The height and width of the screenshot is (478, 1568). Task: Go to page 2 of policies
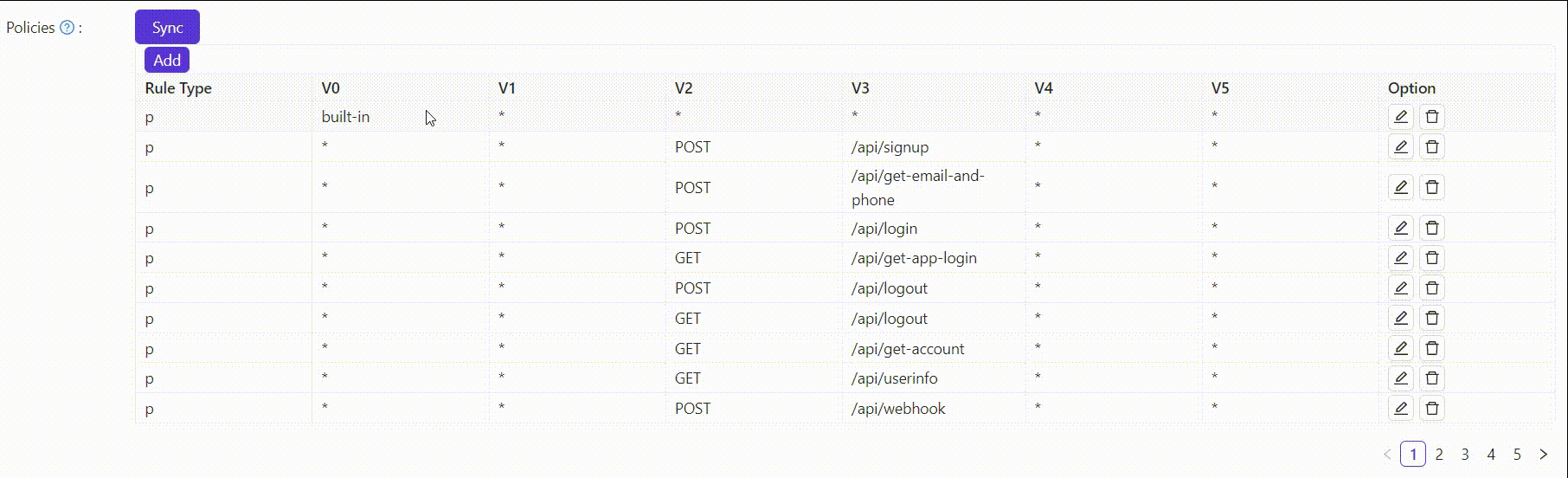coord(1439,454)
